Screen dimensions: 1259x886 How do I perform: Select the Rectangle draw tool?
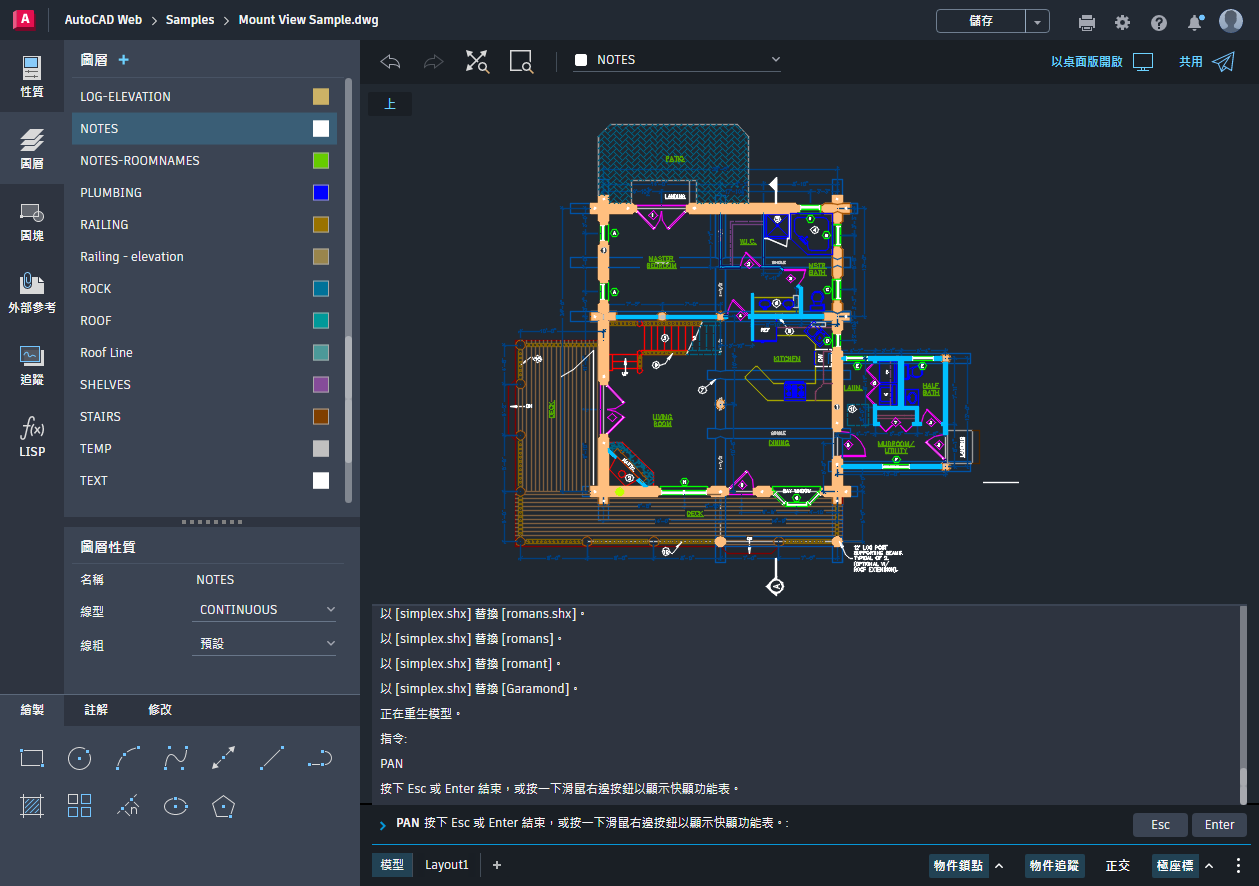(x=32, y=758)
